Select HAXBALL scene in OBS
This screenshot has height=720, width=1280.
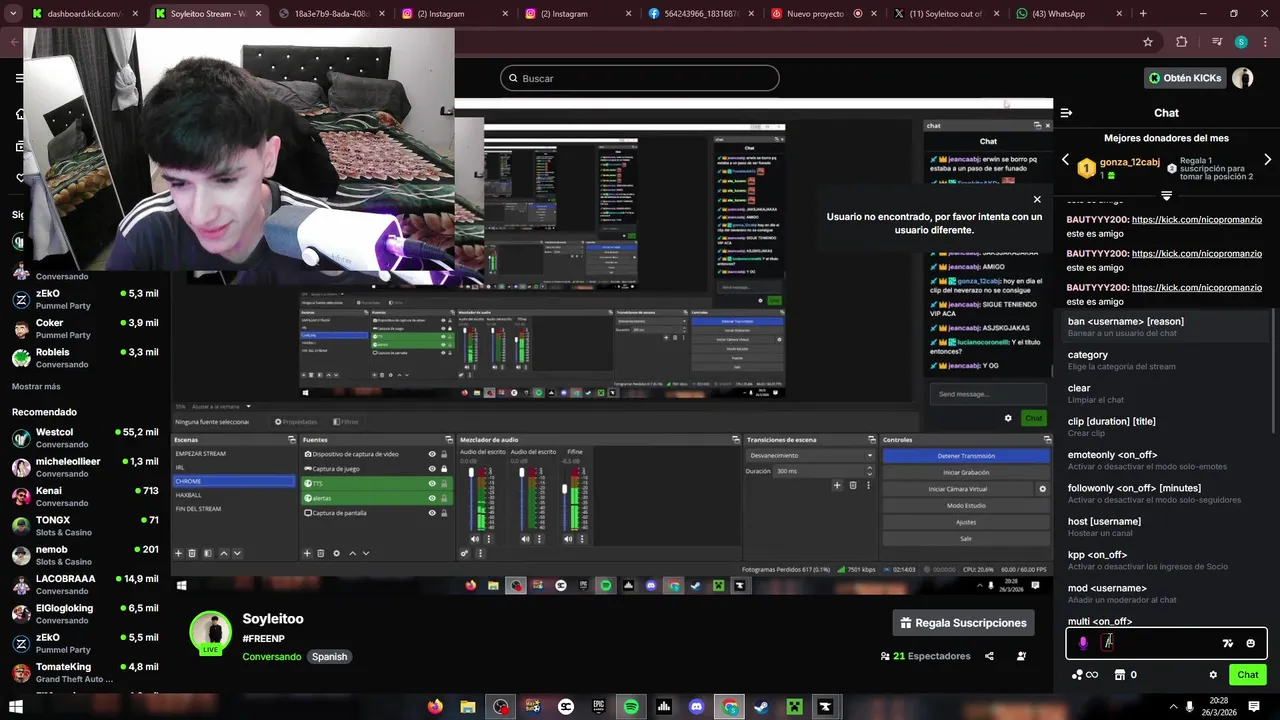(236, 495)
